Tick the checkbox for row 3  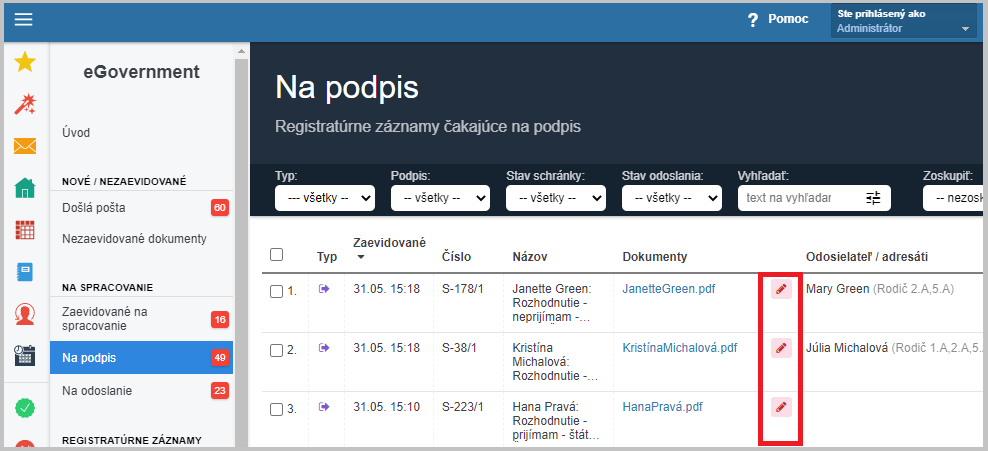(x=276, y=409)
